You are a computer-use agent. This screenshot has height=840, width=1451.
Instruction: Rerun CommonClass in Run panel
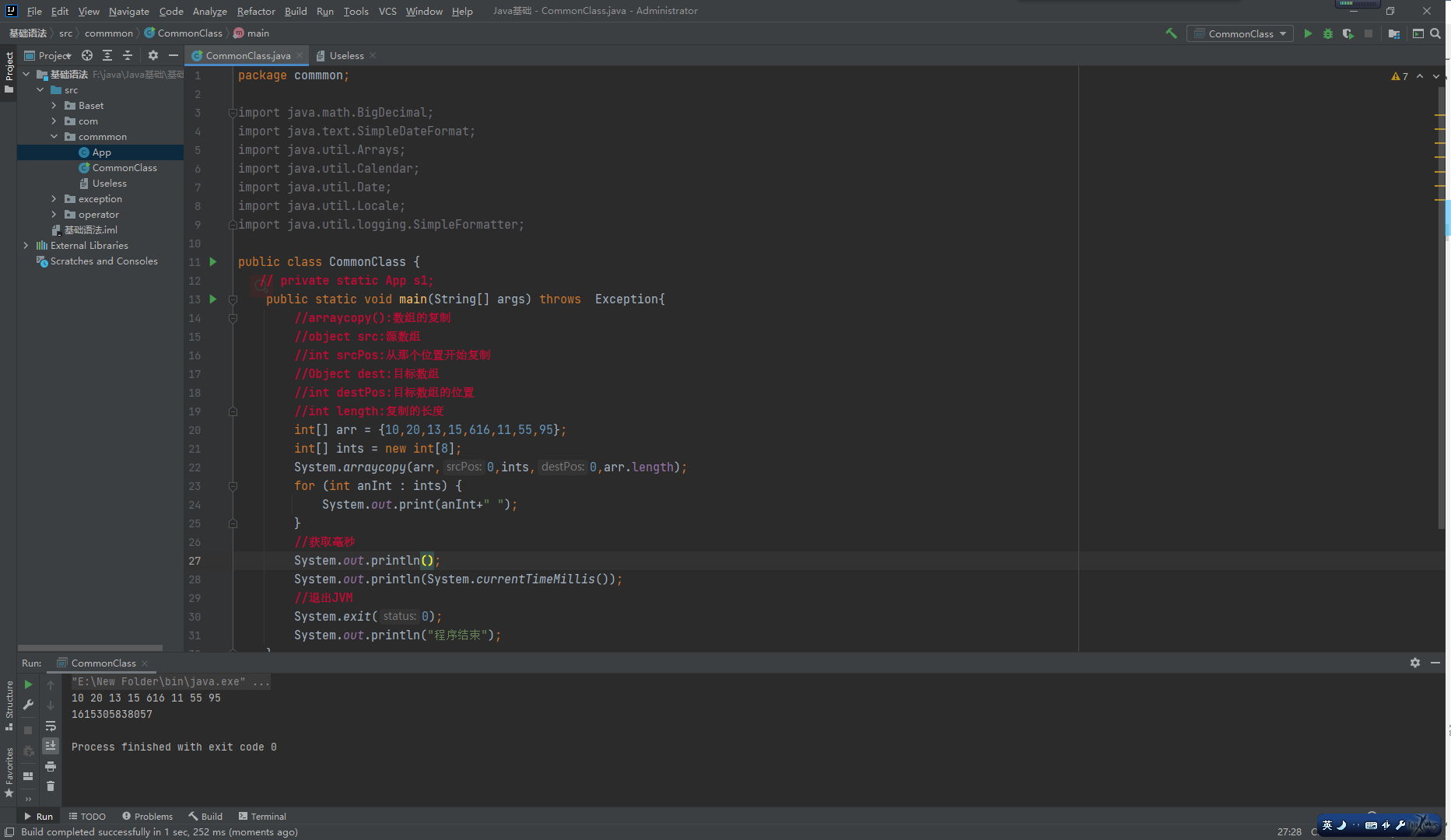point(28,684)
